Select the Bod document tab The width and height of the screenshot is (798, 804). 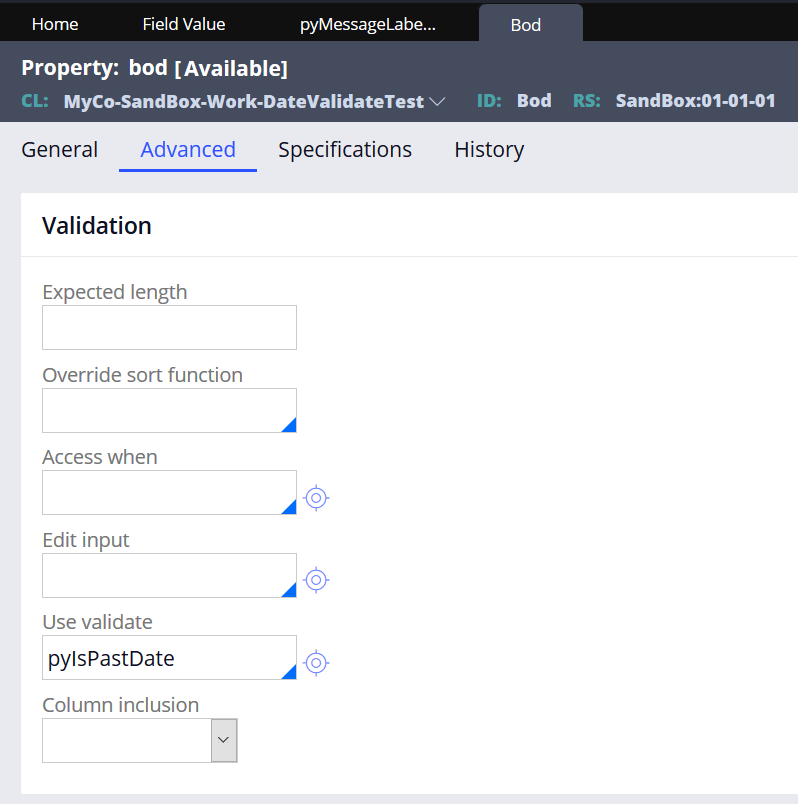point(526,24)
